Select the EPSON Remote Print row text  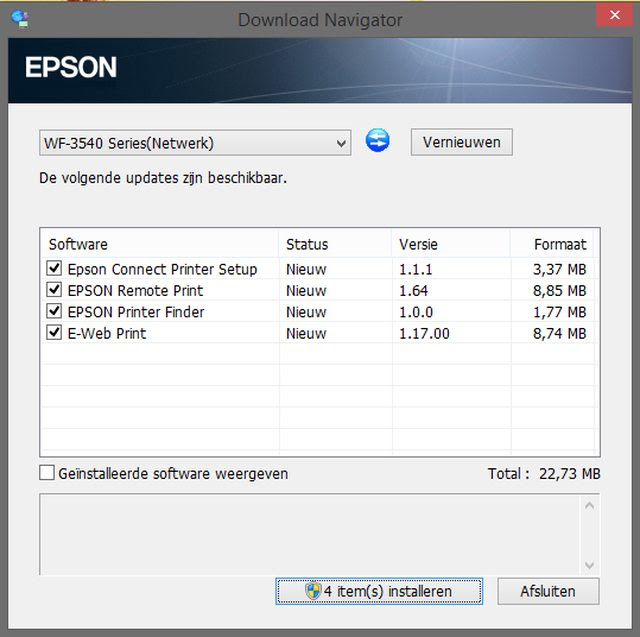point(135,291)
